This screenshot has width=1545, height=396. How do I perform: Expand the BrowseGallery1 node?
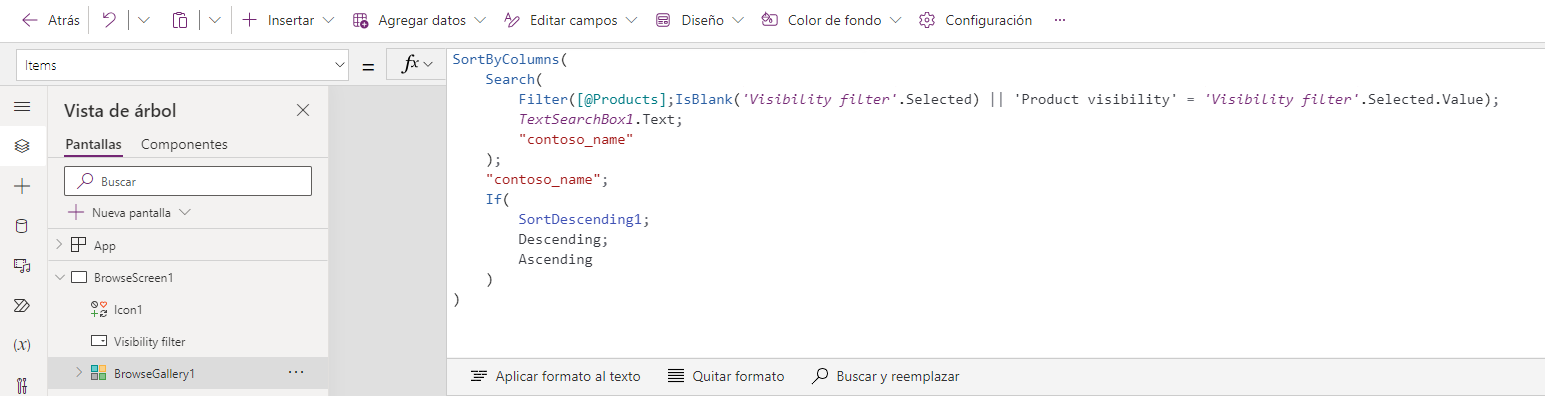click(x=79, y=373)
